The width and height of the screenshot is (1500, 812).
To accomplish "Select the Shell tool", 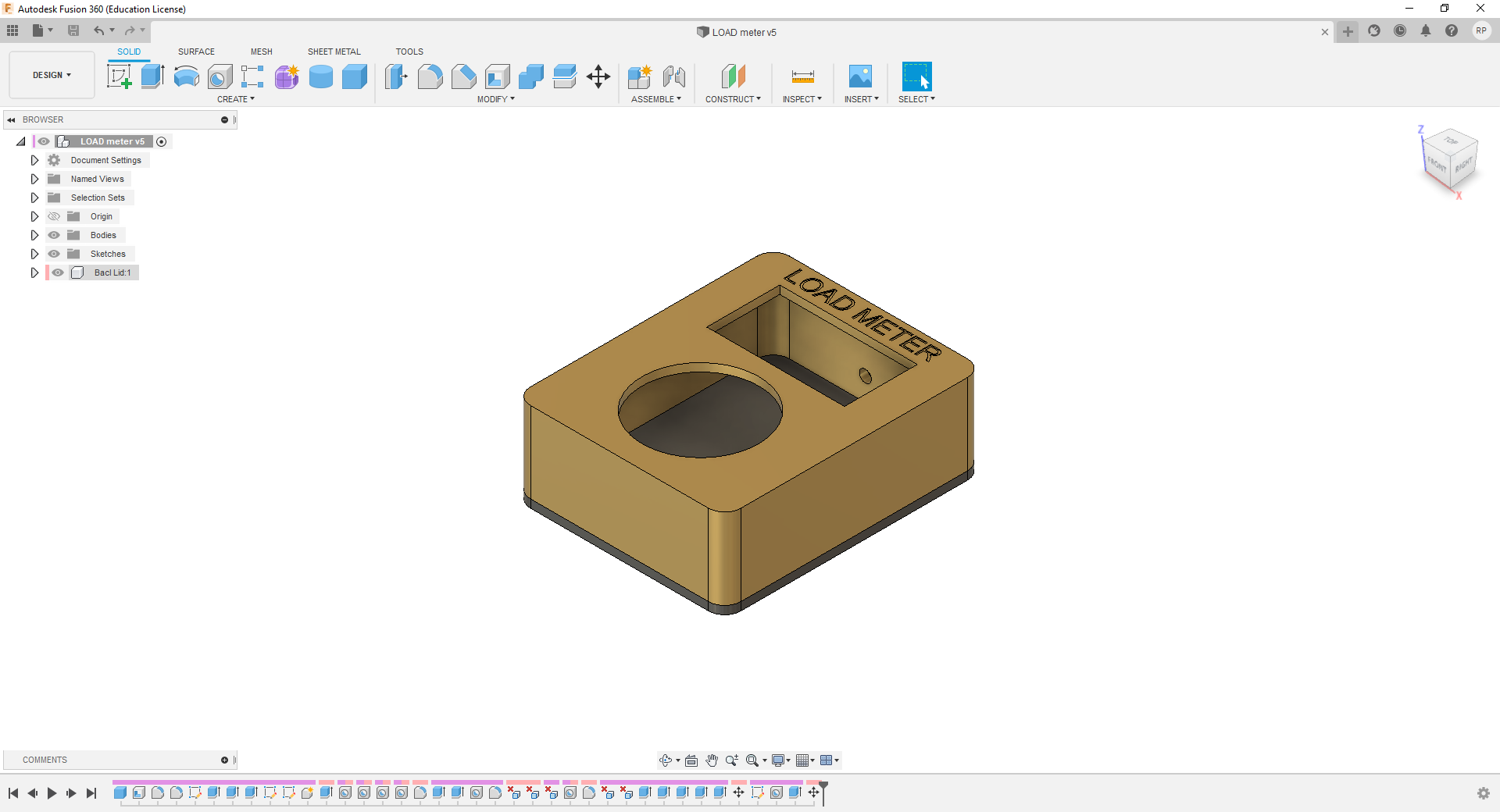I will (497, 77).
